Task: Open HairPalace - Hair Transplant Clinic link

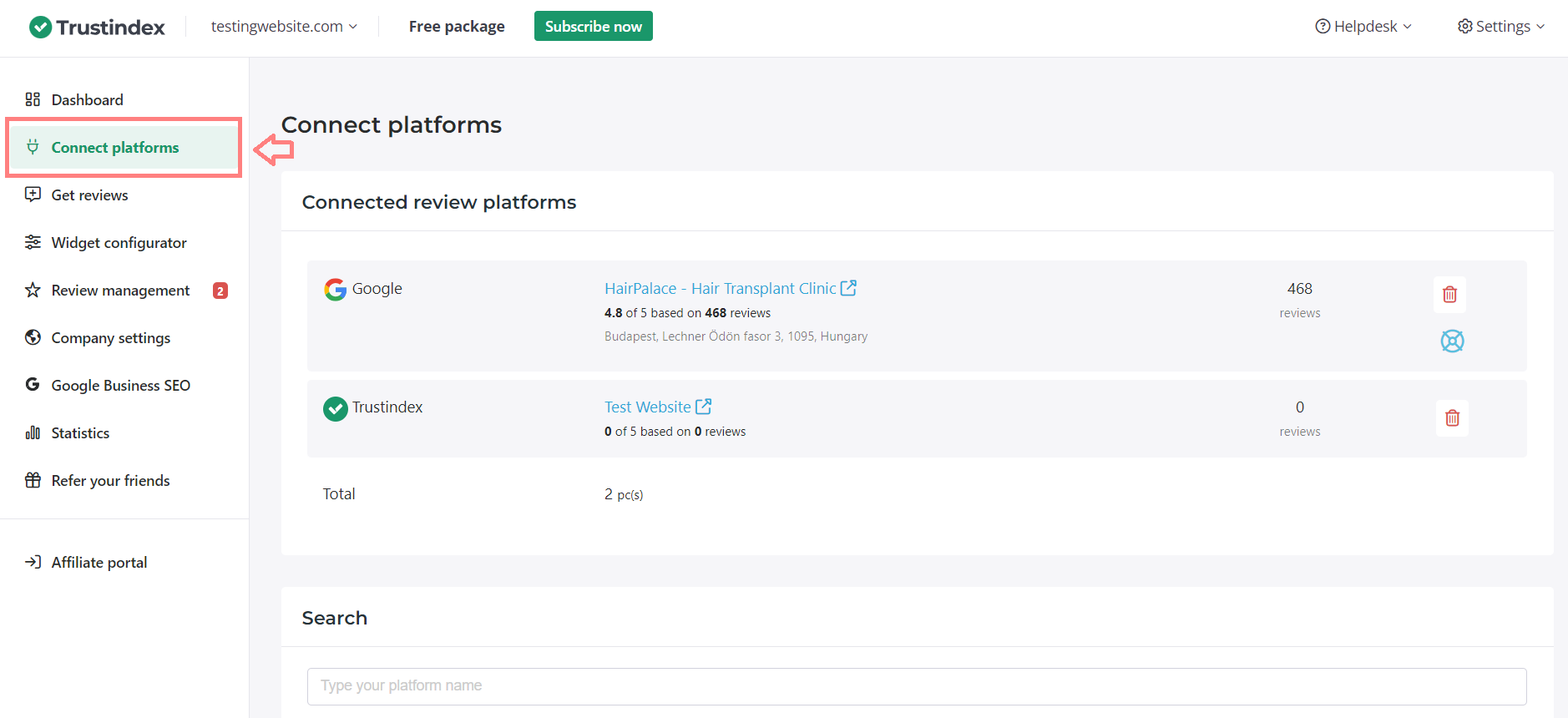Action: [x=720, y=288]
